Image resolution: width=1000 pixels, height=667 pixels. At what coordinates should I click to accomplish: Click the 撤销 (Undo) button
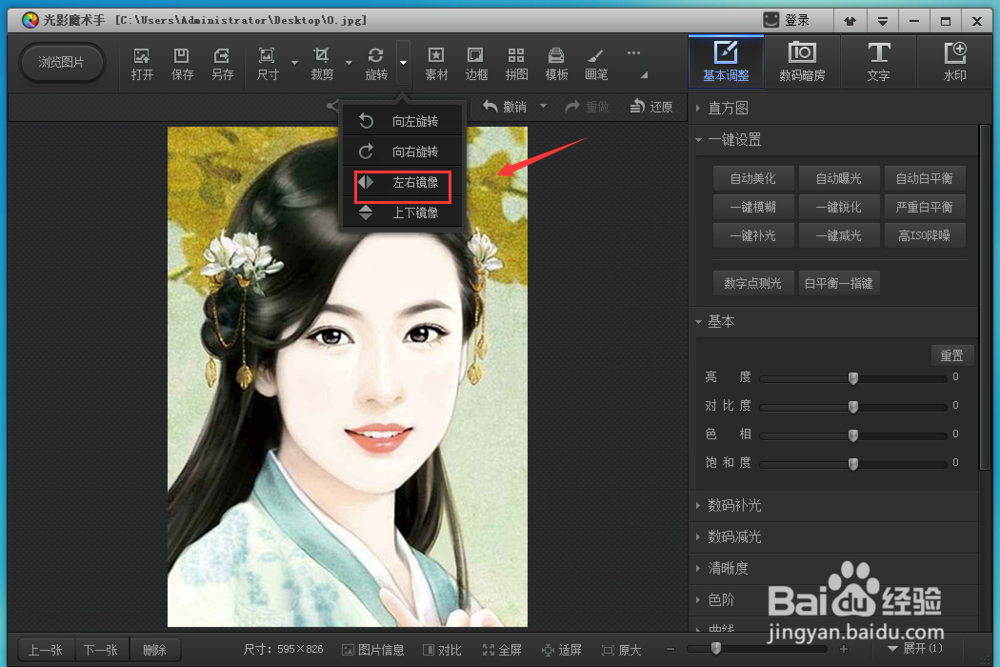pyautogui.click(x=504, y=106)
